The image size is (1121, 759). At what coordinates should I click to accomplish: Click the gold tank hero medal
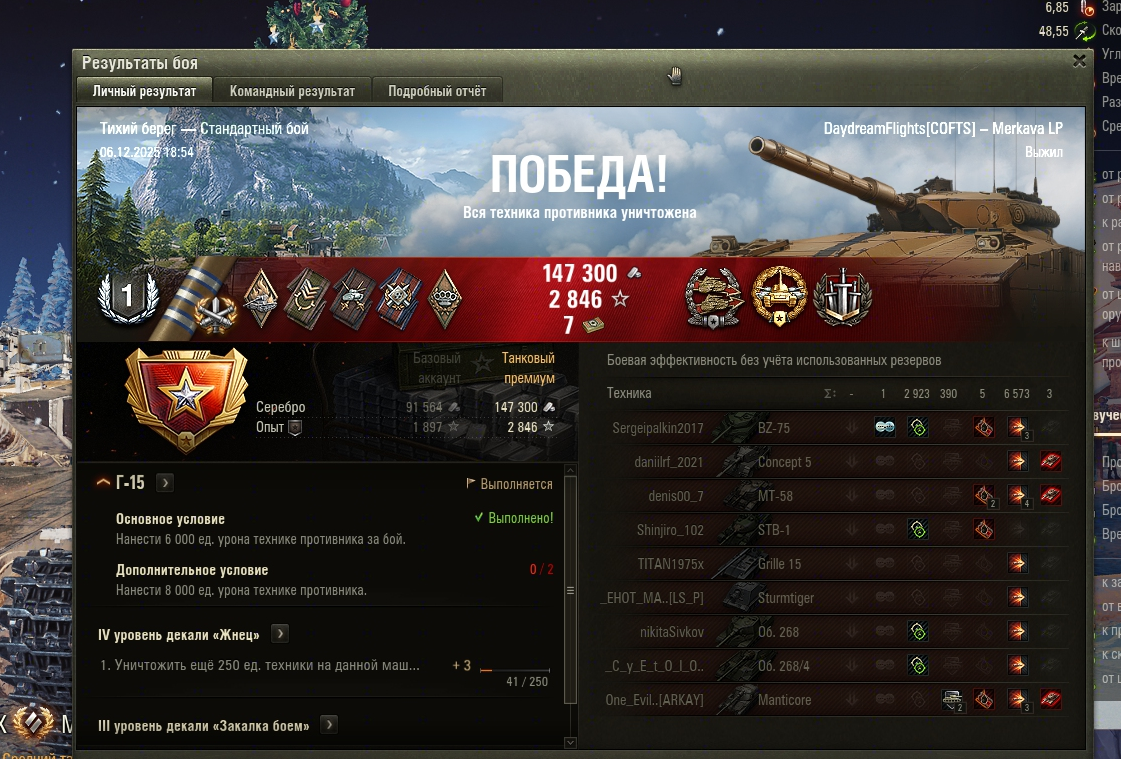(x=779, y=296)
